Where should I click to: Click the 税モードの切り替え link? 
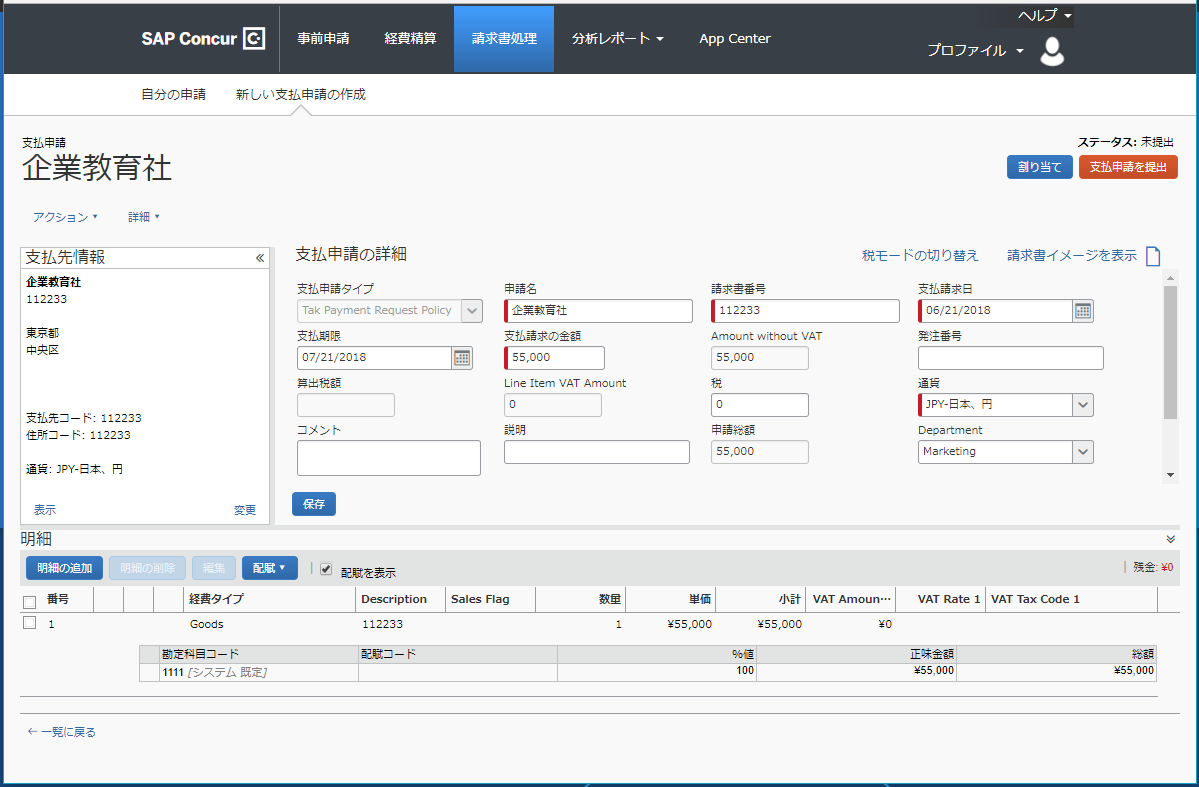coord(920,256)
